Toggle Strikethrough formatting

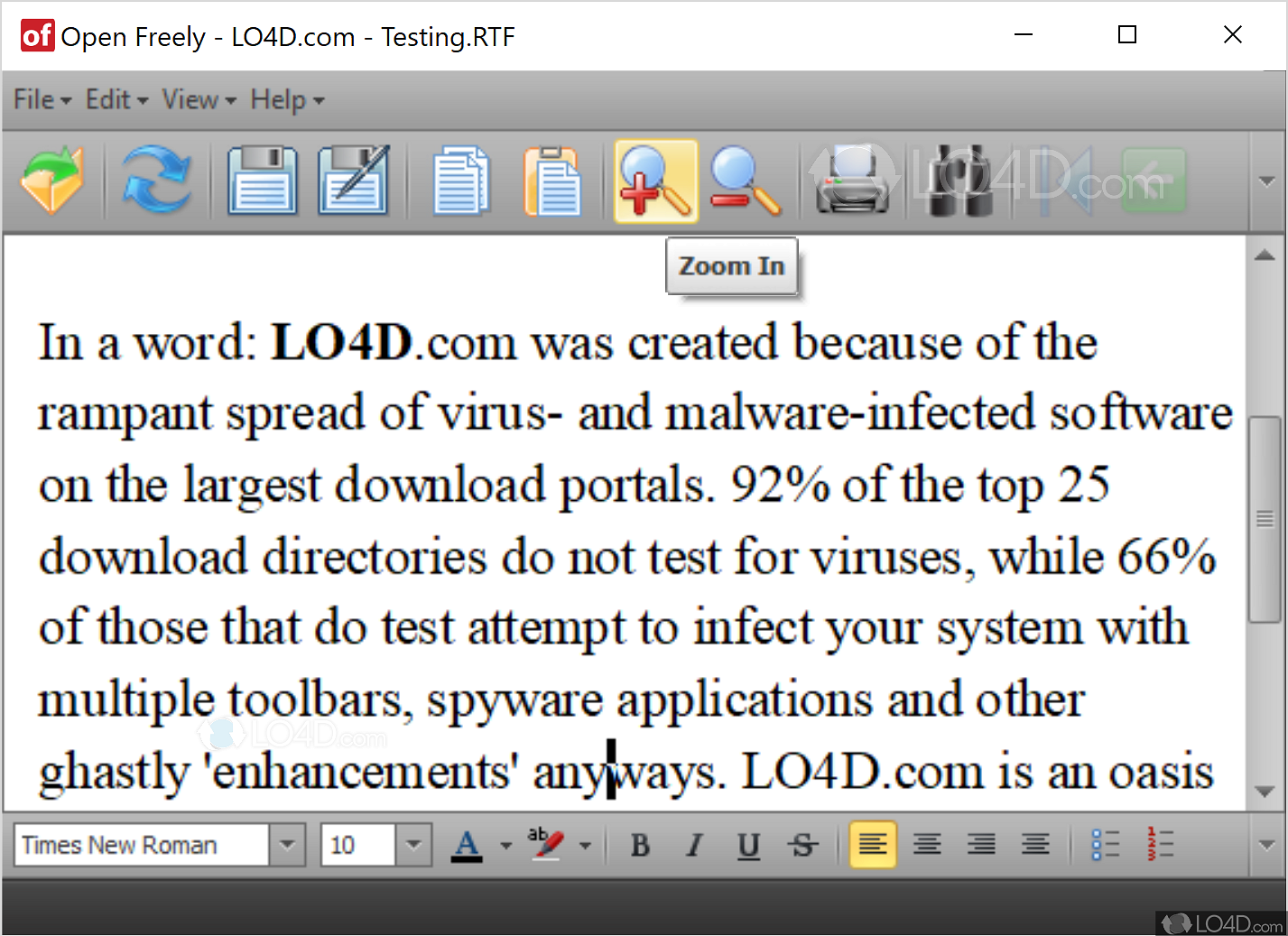802,846
